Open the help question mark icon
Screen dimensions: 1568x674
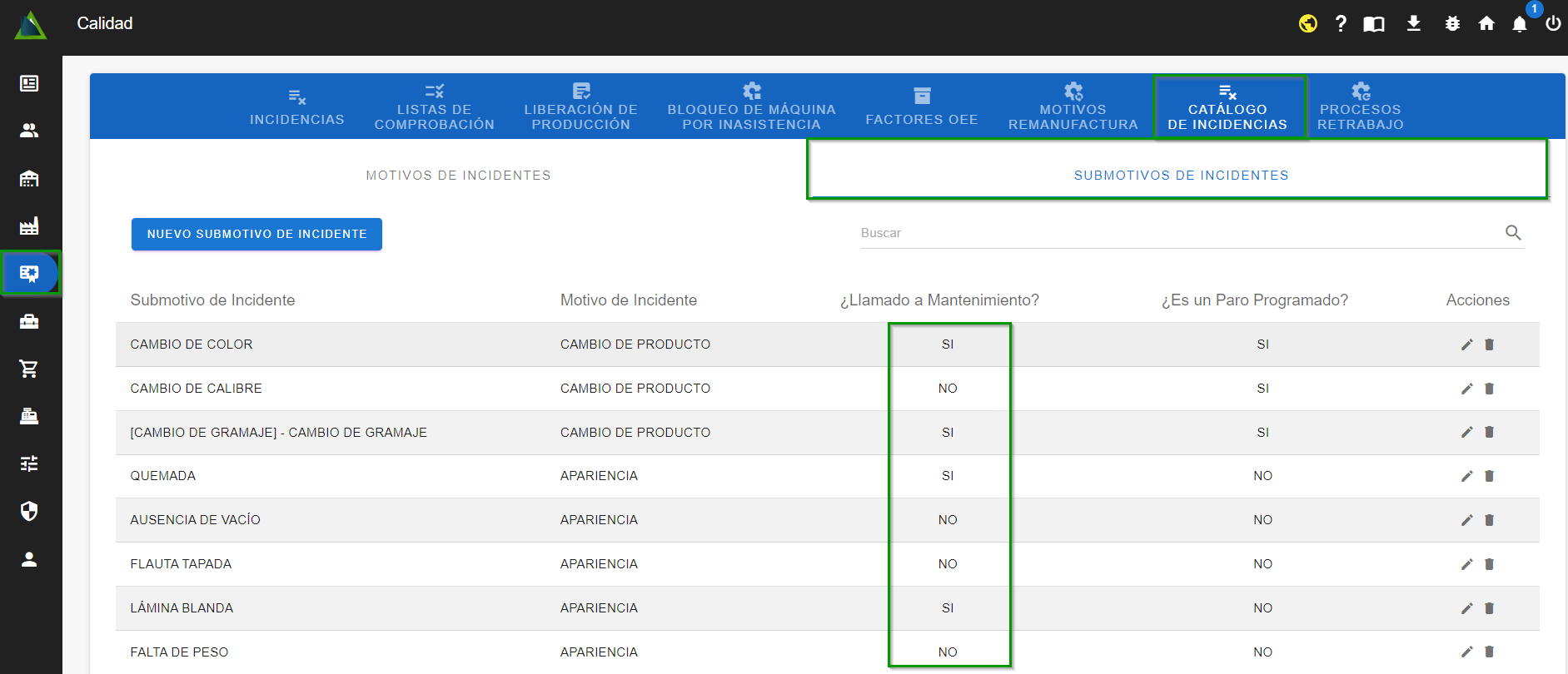tap(1341, 24)
